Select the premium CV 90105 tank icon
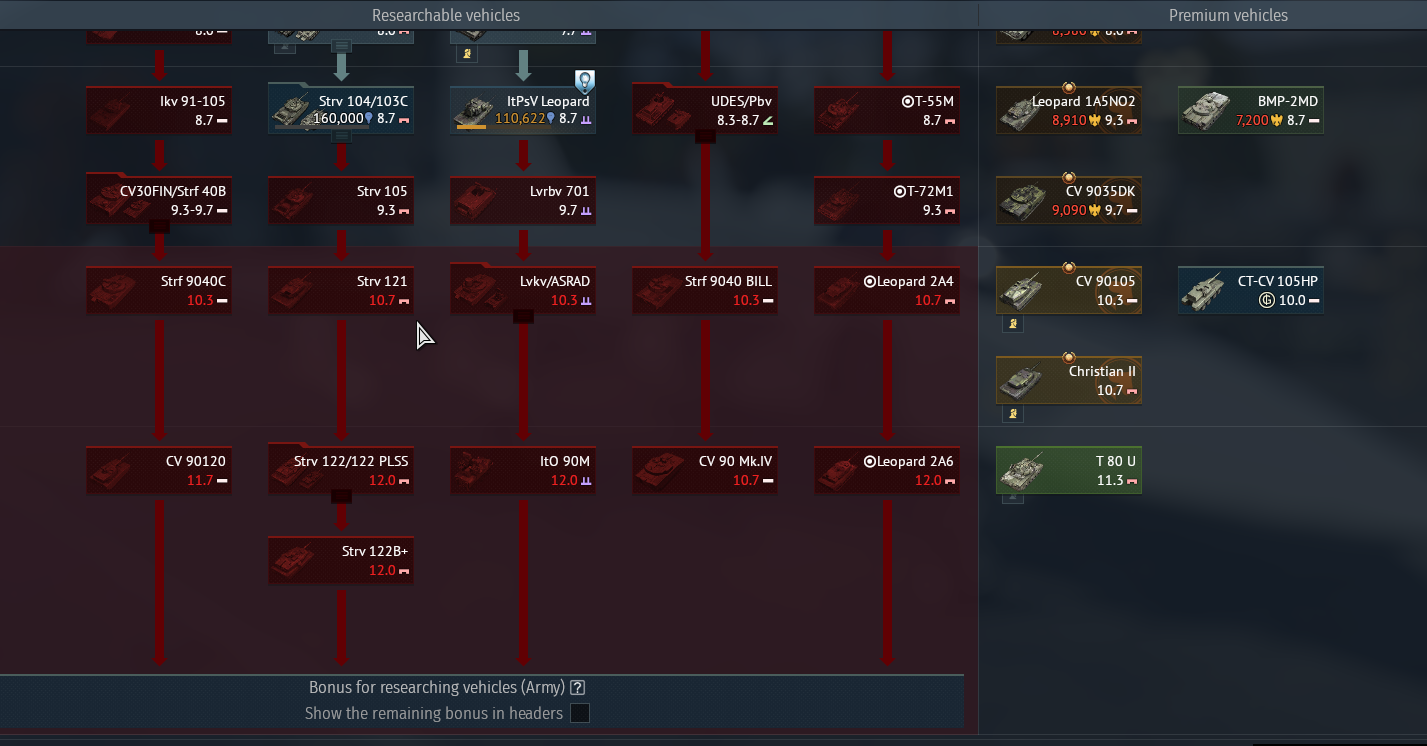This screenshot has height=746, width=1427. (1020, 291)
